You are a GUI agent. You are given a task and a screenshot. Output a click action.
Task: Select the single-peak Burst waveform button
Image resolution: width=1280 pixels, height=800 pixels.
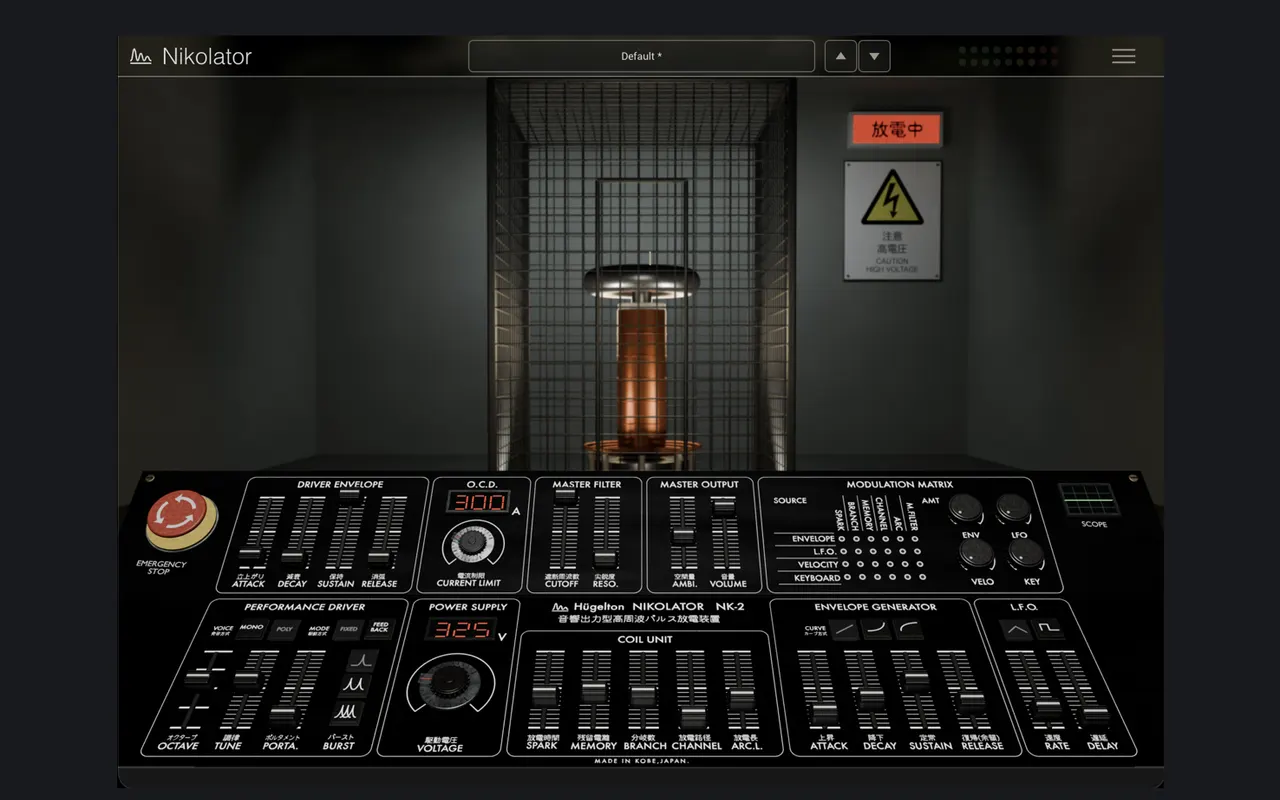tap(361, 660)
